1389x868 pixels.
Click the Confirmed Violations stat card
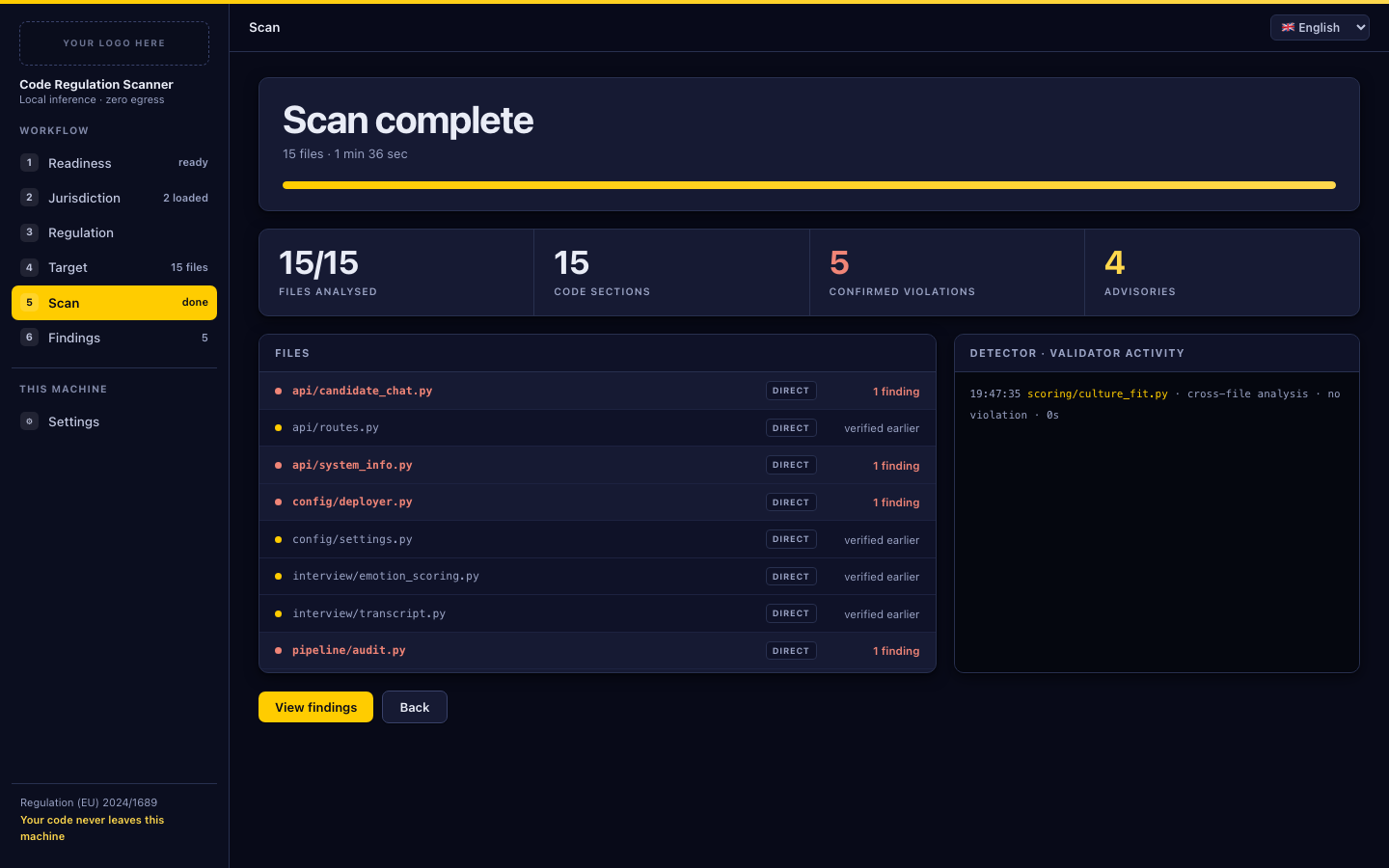(946, 272)
